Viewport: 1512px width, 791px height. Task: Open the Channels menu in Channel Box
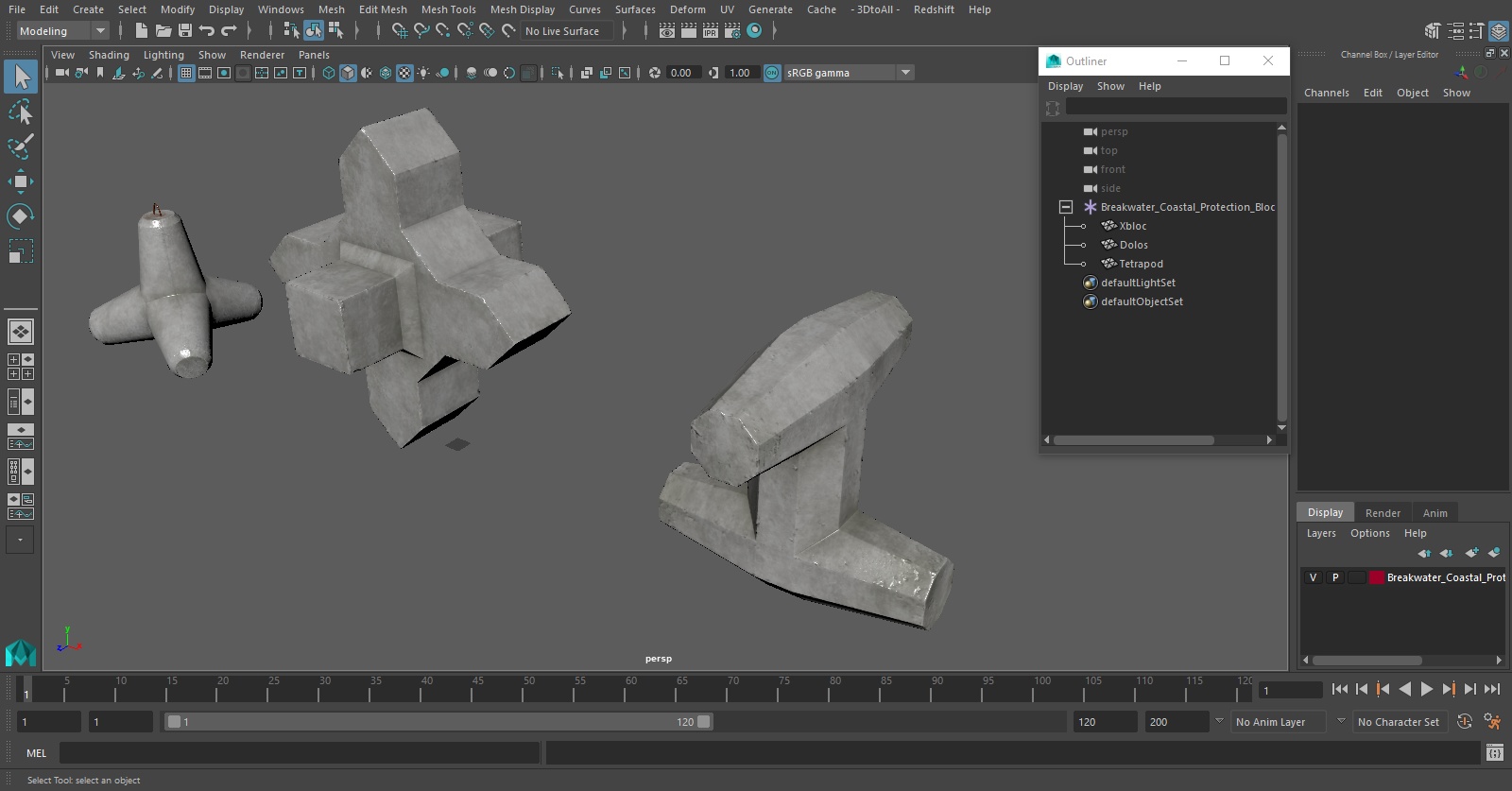pyautogui.click(x=1327, y=93)
